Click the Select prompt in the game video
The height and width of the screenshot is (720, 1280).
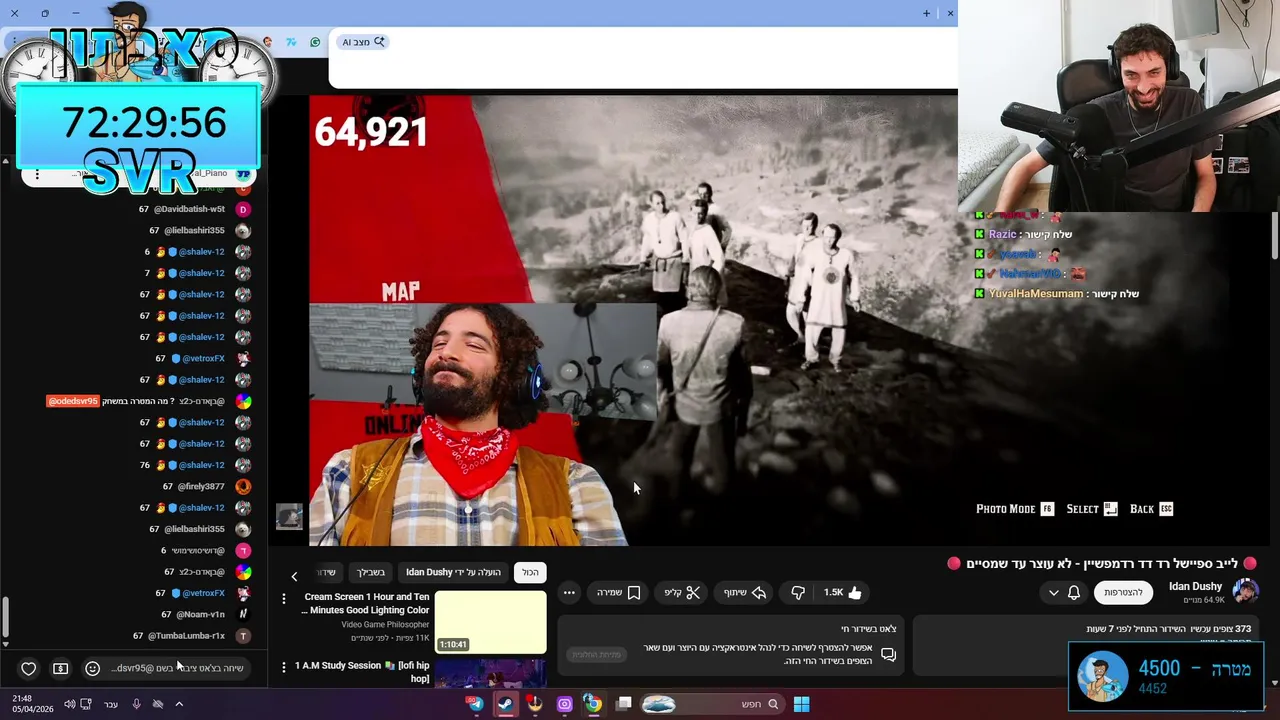(1092, 509)
